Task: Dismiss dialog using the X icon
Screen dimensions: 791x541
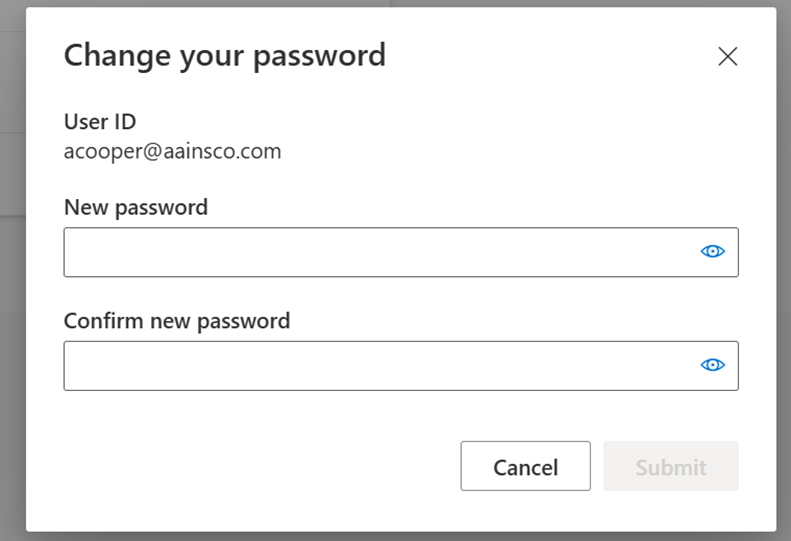Action: [727, 57]
